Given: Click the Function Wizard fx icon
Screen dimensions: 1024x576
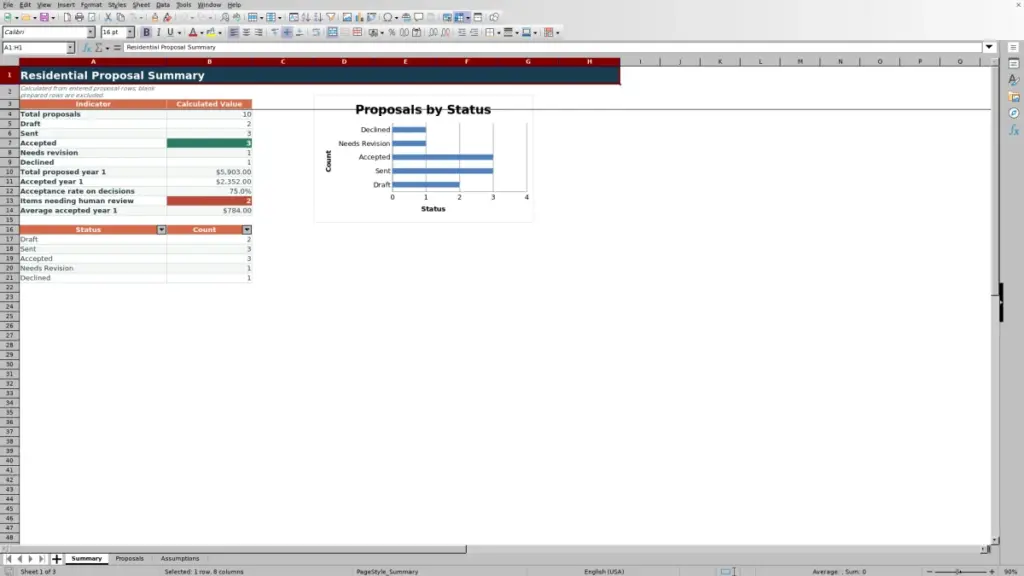Looking at the screenshot, I should click(x=86, y=48).
